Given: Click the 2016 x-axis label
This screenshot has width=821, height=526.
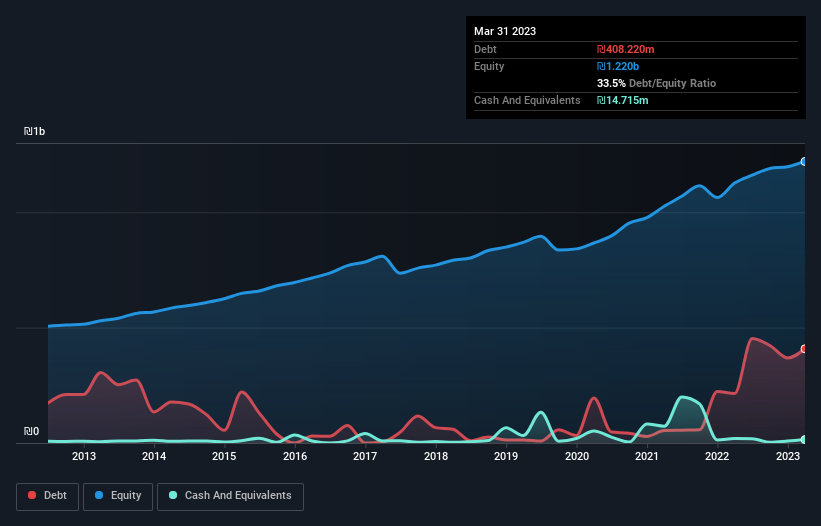Looking at the screenshot, I should point(295,456).
